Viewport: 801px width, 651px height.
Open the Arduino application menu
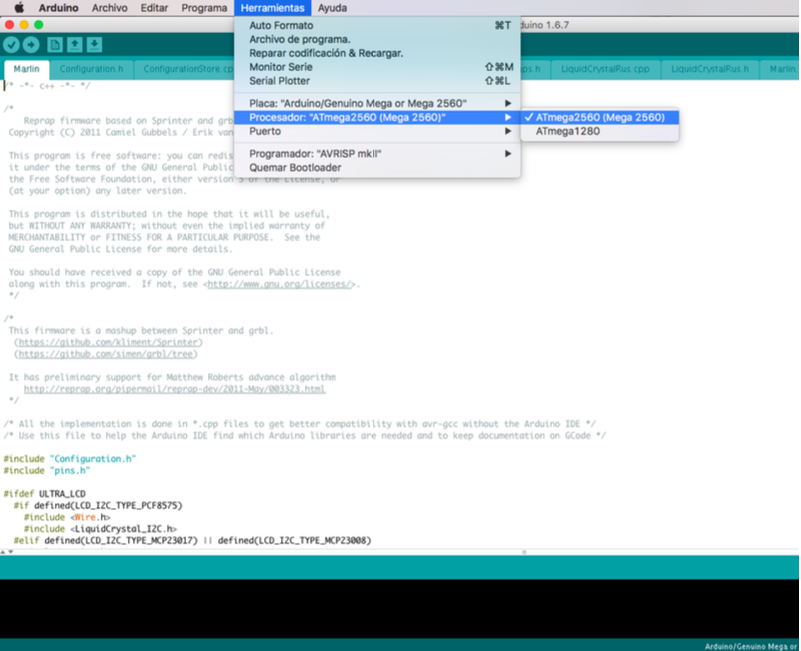58,8
